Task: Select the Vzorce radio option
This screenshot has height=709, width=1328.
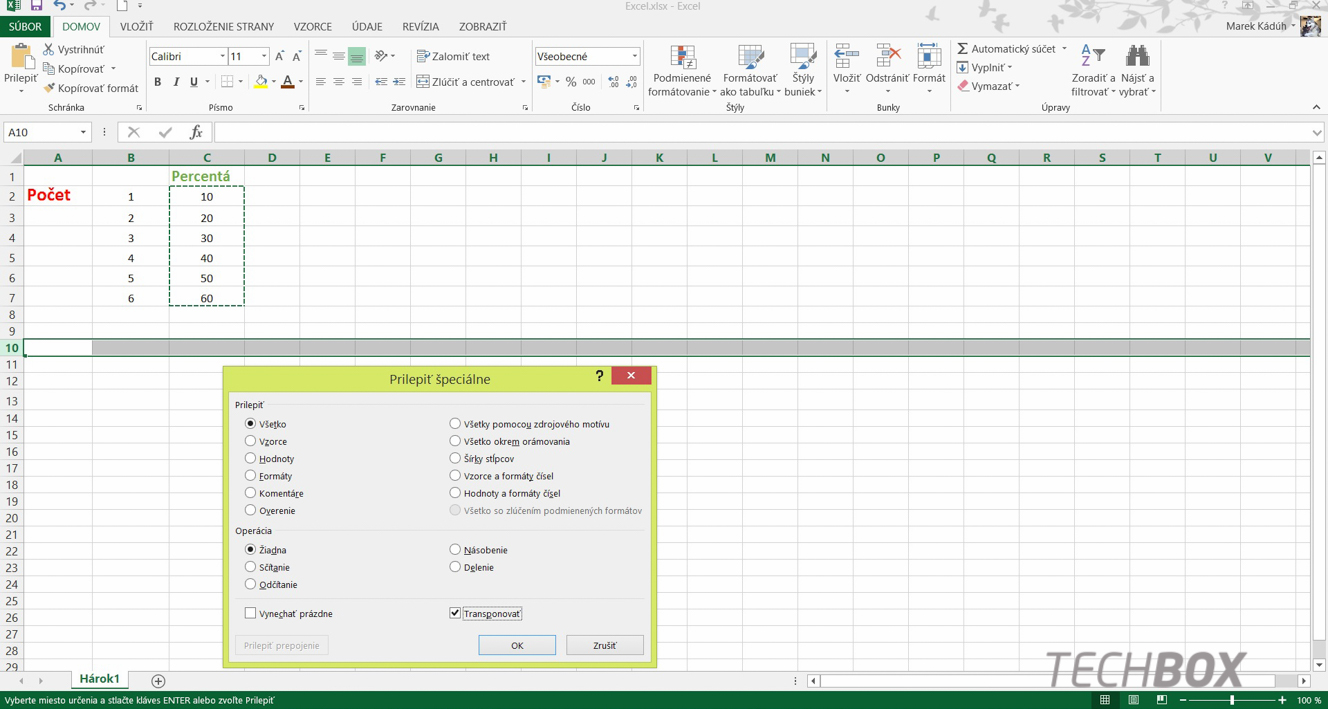Action: click(x=250, y=441)
